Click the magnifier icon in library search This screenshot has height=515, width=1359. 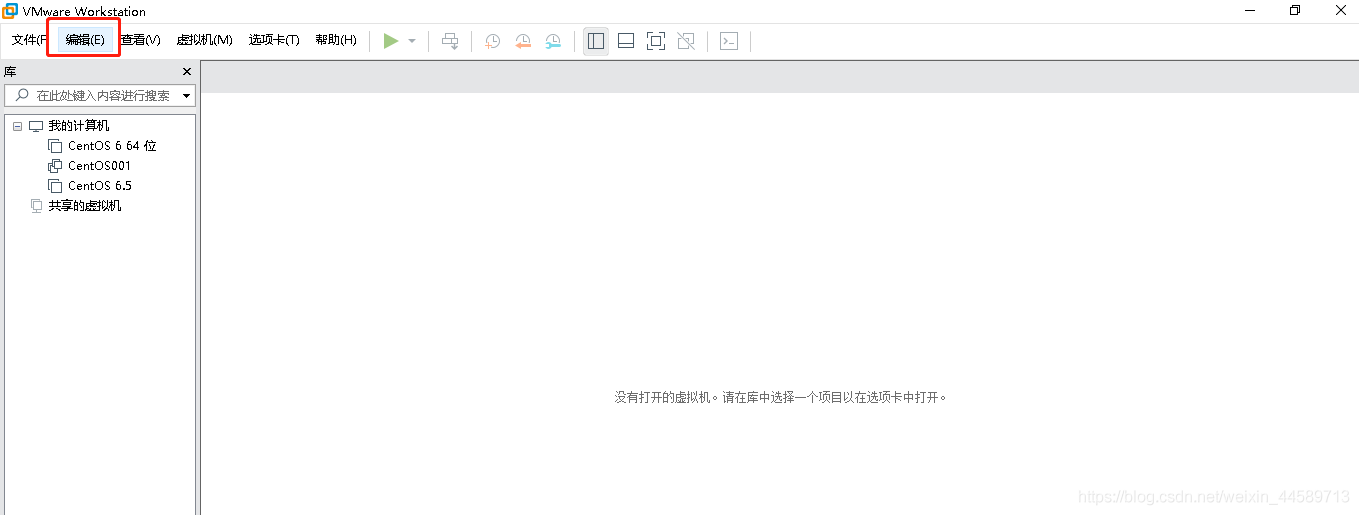click(22, 95)
